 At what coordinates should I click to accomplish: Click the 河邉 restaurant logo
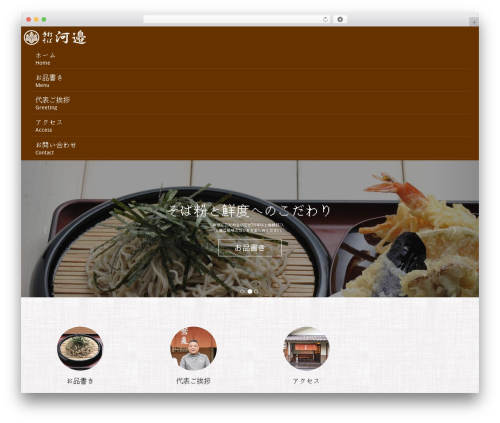pos(55,37)
